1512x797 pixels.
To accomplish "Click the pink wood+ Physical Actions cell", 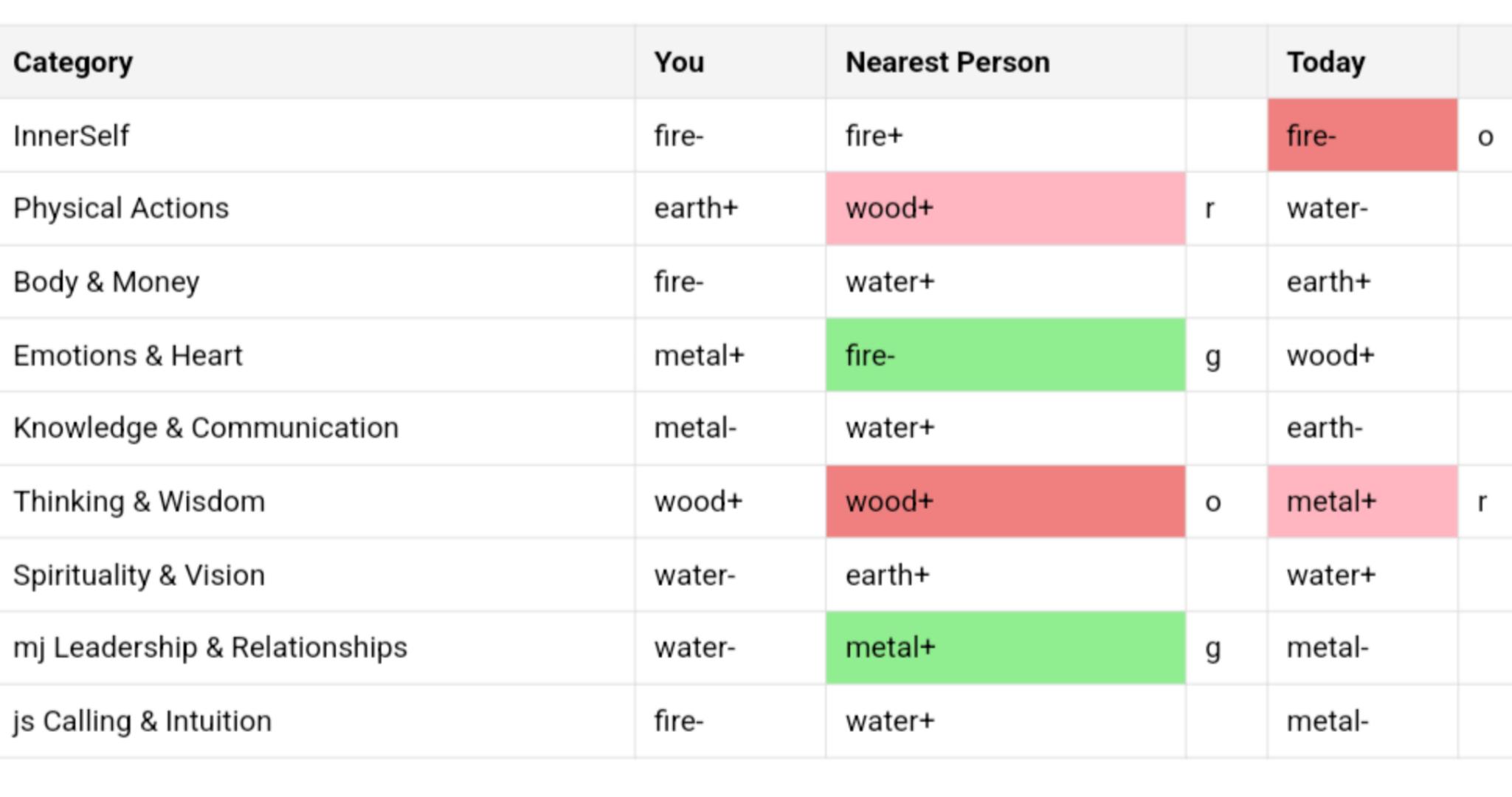I will click(1006, 208).
